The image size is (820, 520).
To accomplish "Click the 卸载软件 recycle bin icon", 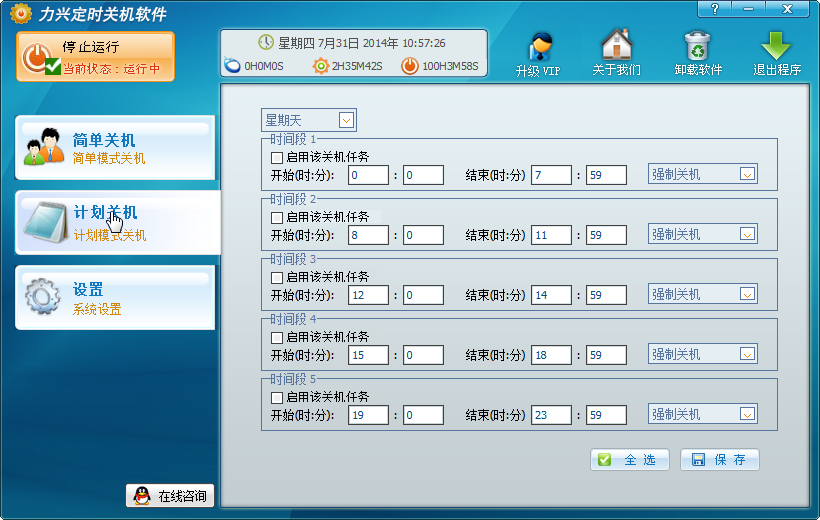I will coord(698,46).
